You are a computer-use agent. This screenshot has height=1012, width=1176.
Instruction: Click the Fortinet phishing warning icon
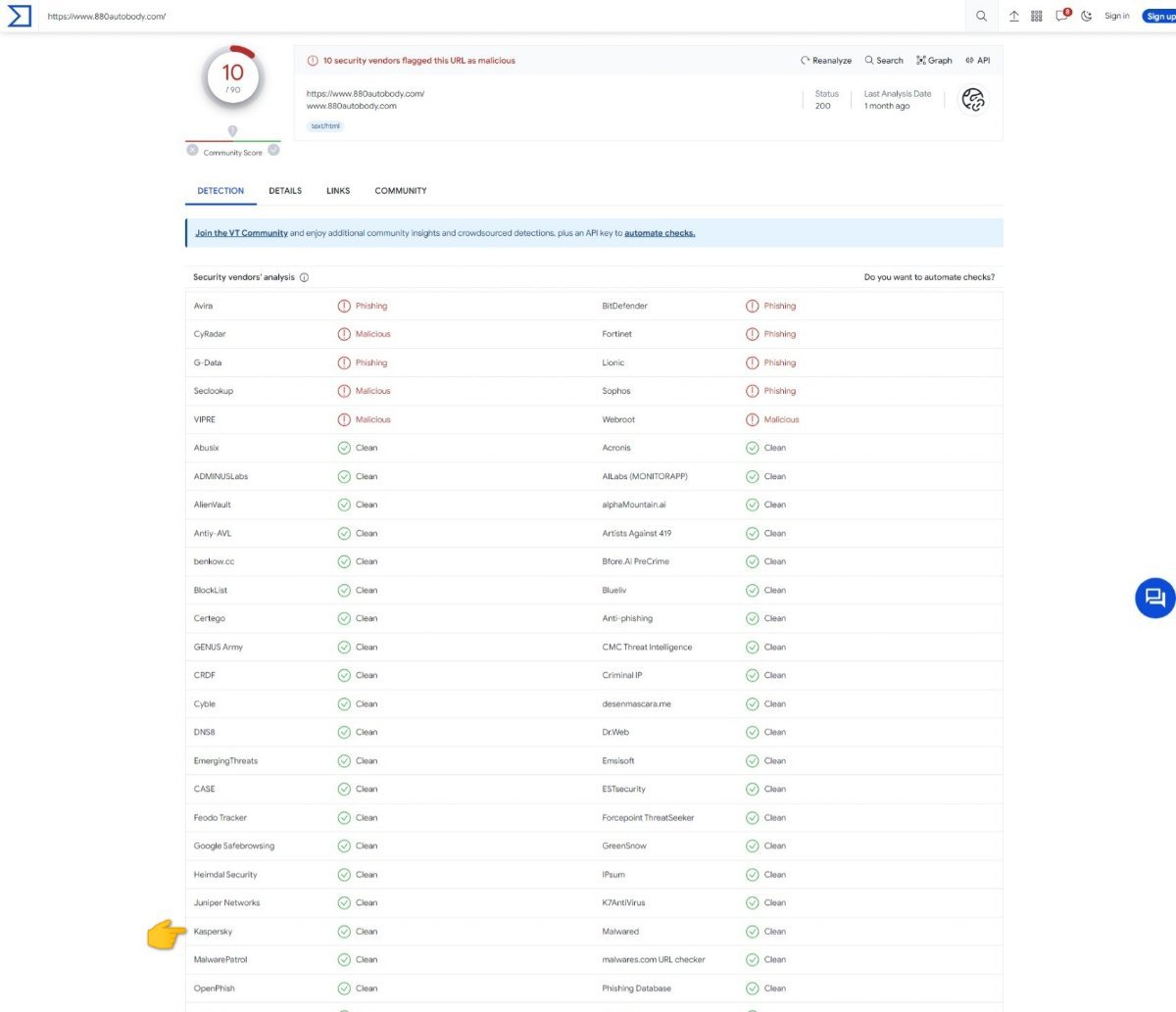click(x=753, y=334)
